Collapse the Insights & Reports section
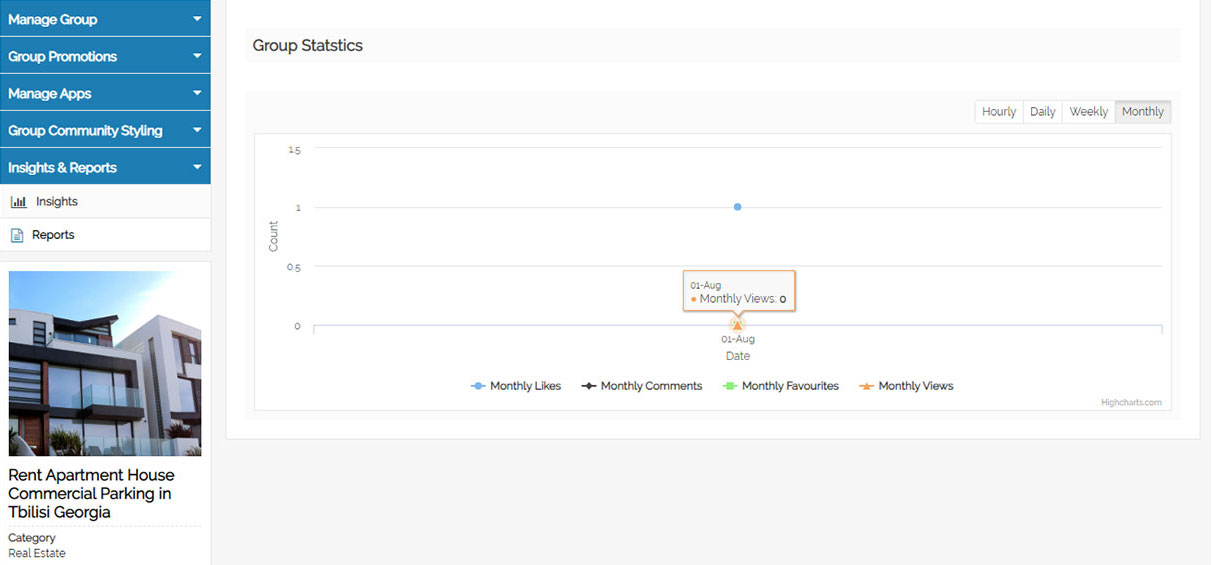The height and width of the screenshot is (565, 1213). pyautogui.click(x=105, y=167)
